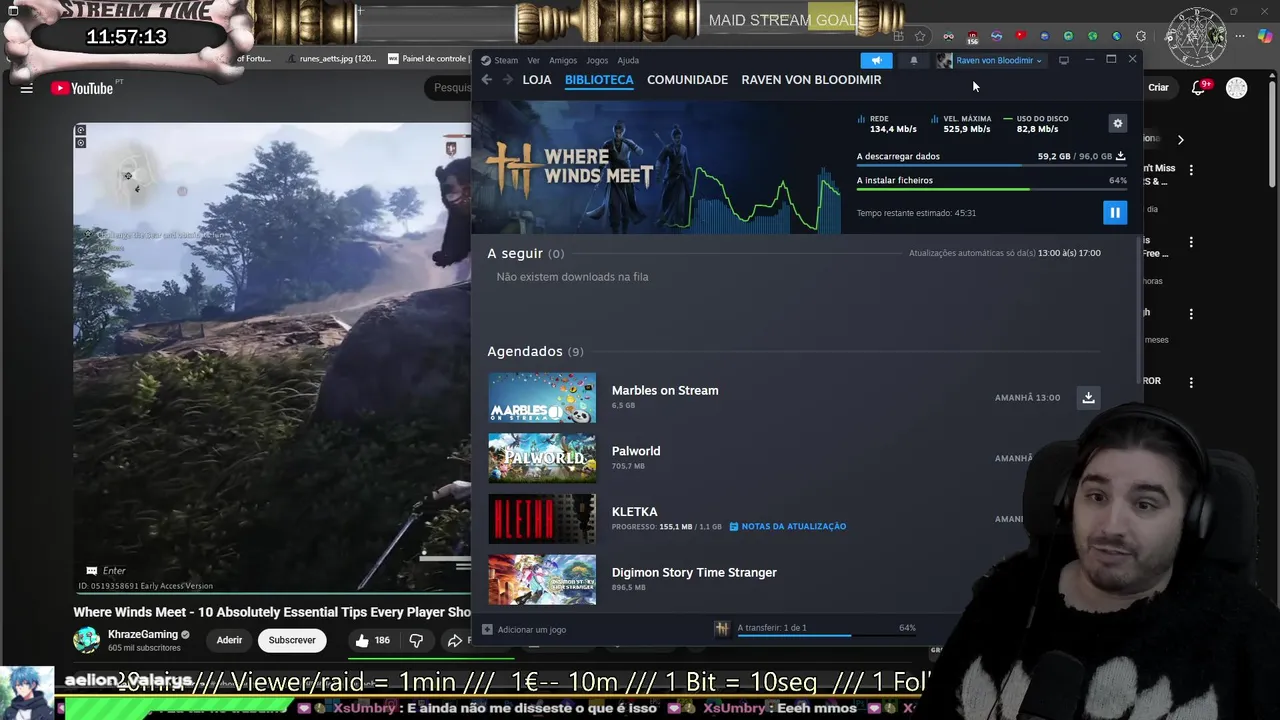
Task: Click the YouTube video player
Action: pyautogui.click(x=272, y=358)
